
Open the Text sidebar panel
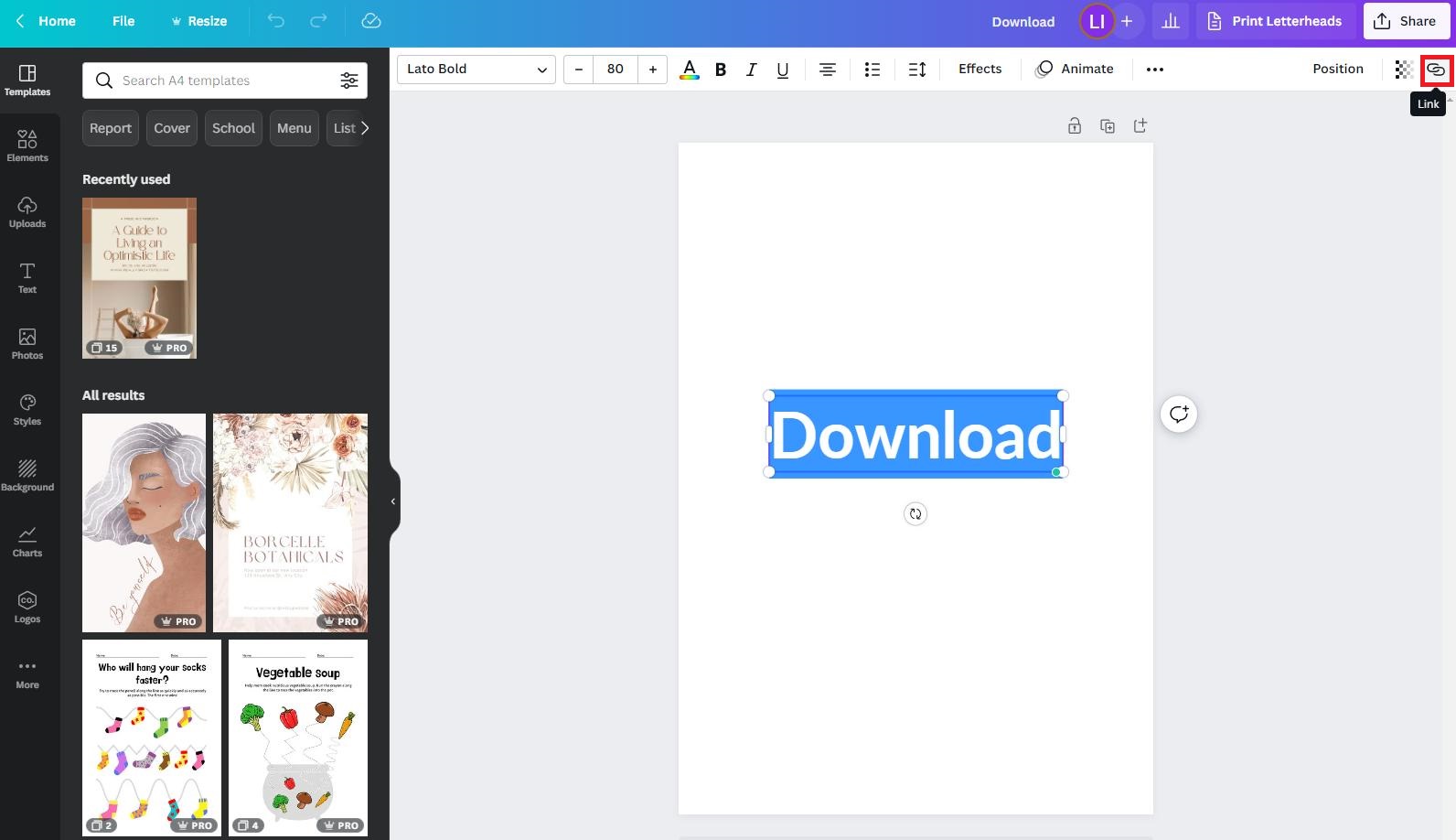tap(27, 278)
